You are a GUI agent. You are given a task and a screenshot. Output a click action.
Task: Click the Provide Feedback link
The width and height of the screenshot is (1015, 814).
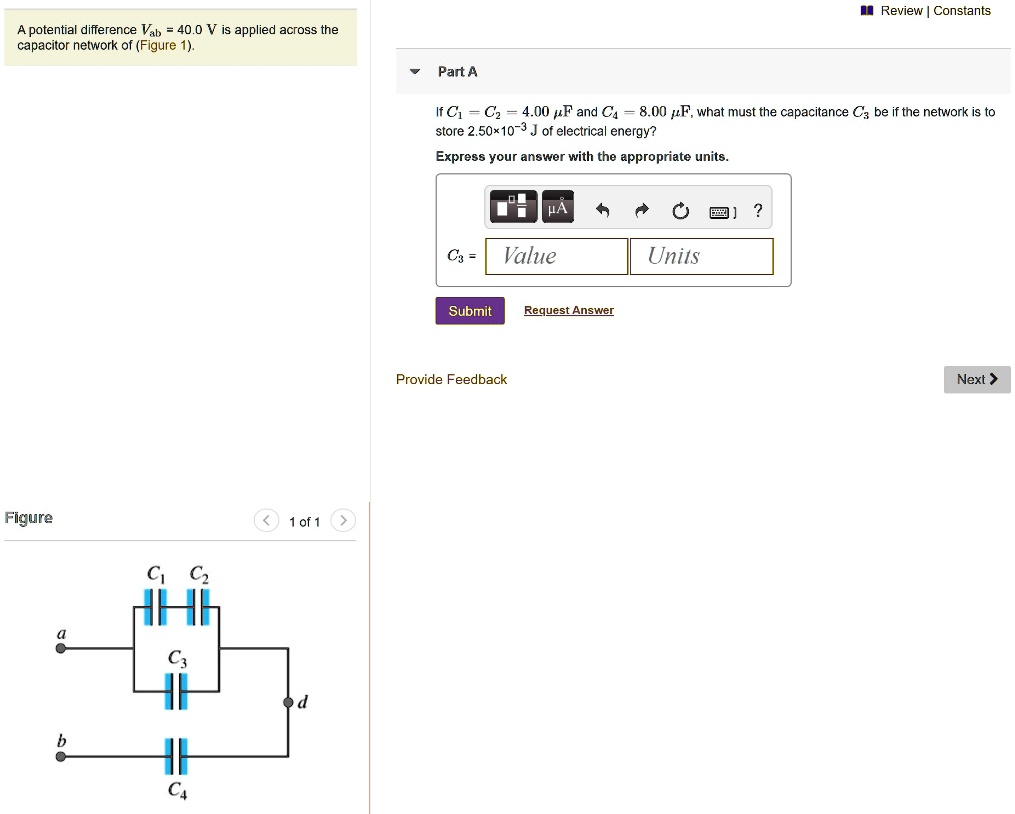click(451, 379)
